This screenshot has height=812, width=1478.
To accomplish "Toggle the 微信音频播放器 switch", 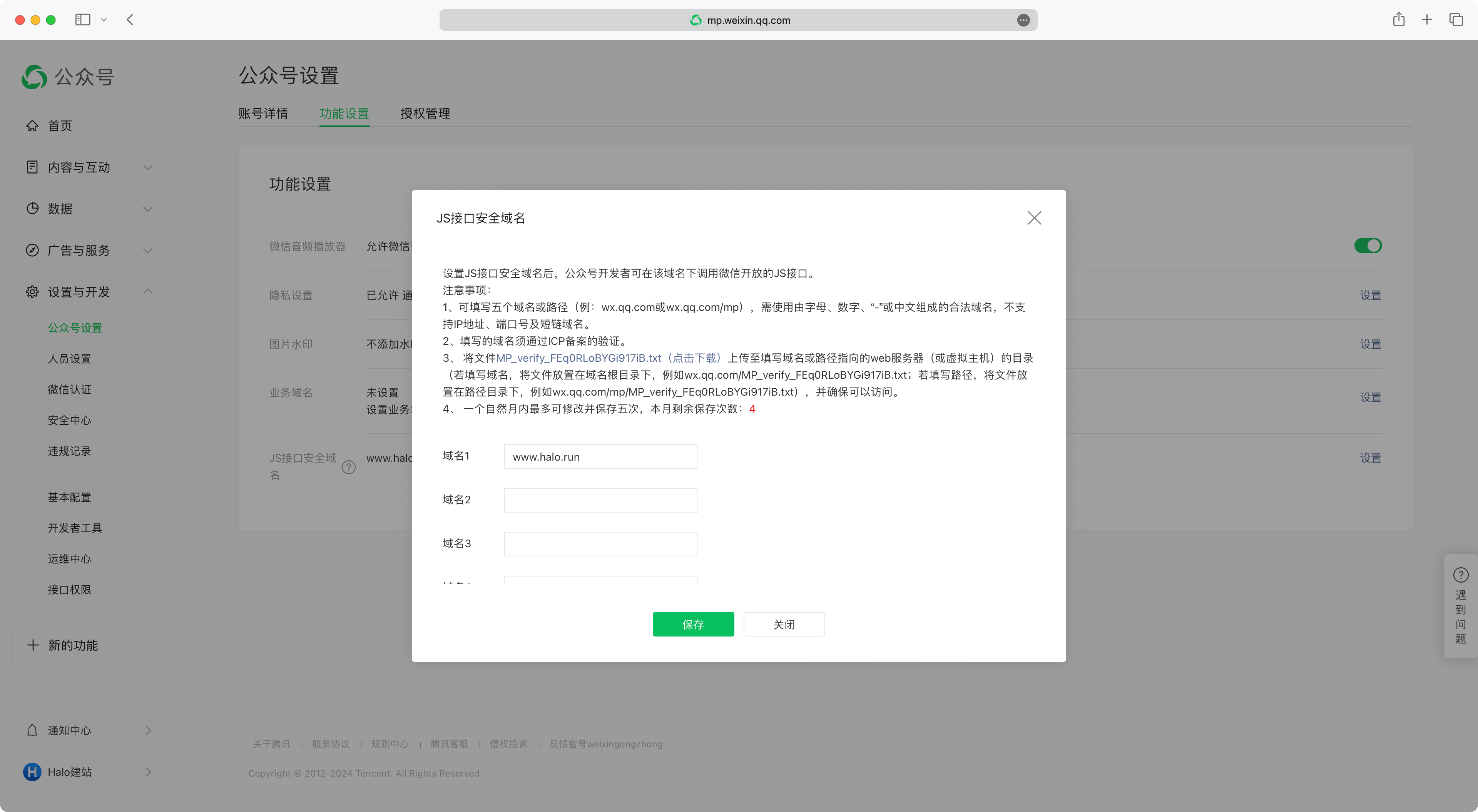I will point(1368,246).
